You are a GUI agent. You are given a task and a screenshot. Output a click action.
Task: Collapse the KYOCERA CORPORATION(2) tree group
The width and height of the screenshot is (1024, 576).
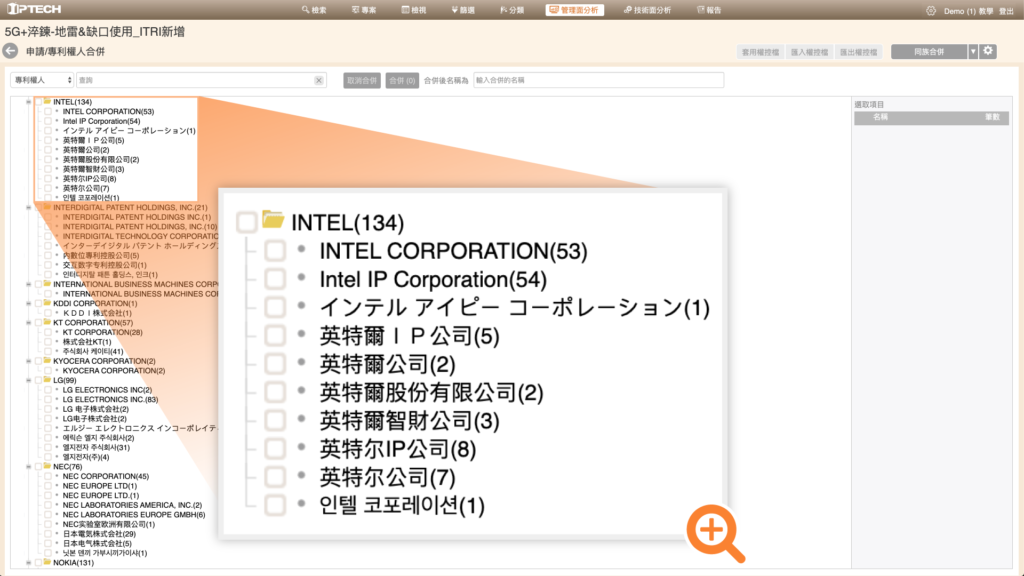pos(28,361)
